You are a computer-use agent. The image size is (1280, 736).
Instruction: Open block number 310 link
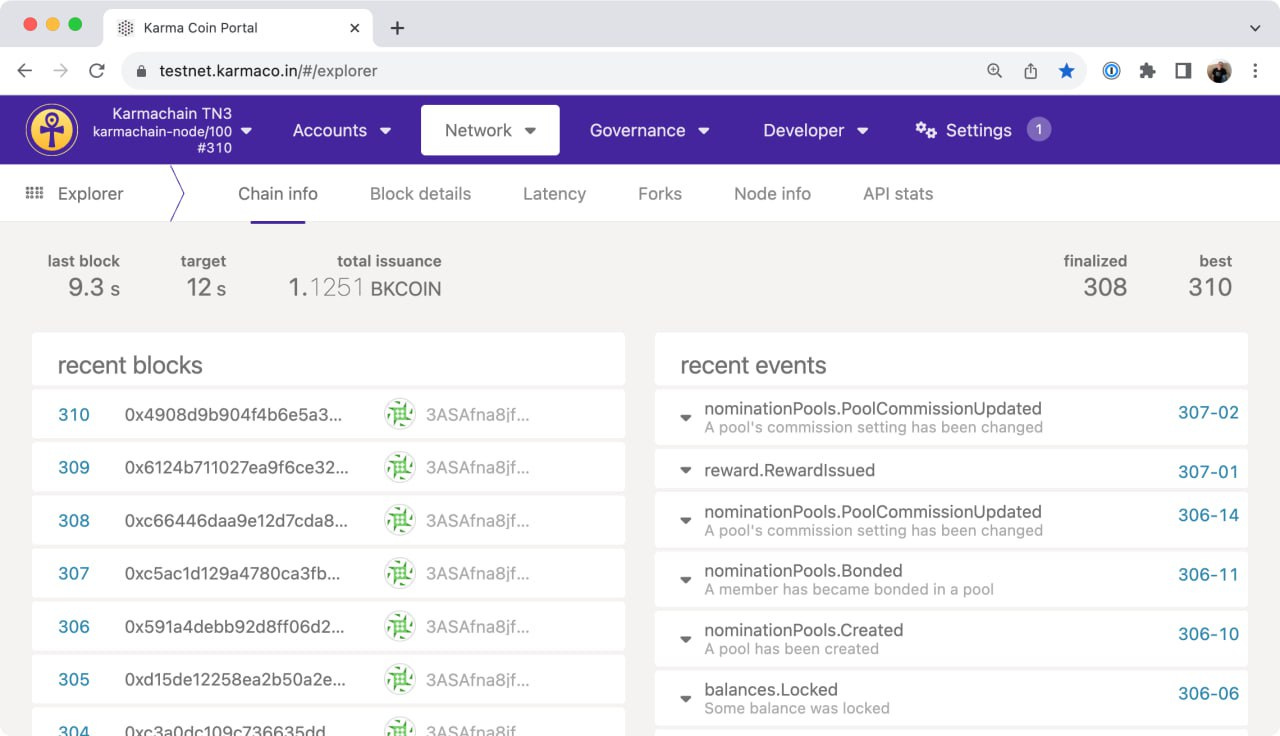point(74,415)
